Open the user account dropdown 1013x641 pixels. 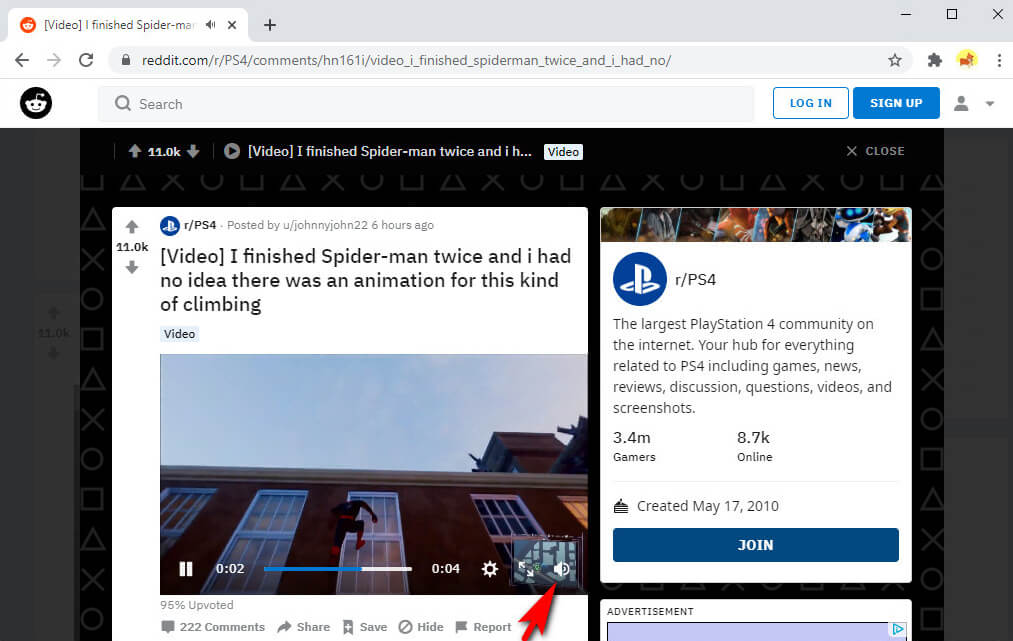(974, 103)
